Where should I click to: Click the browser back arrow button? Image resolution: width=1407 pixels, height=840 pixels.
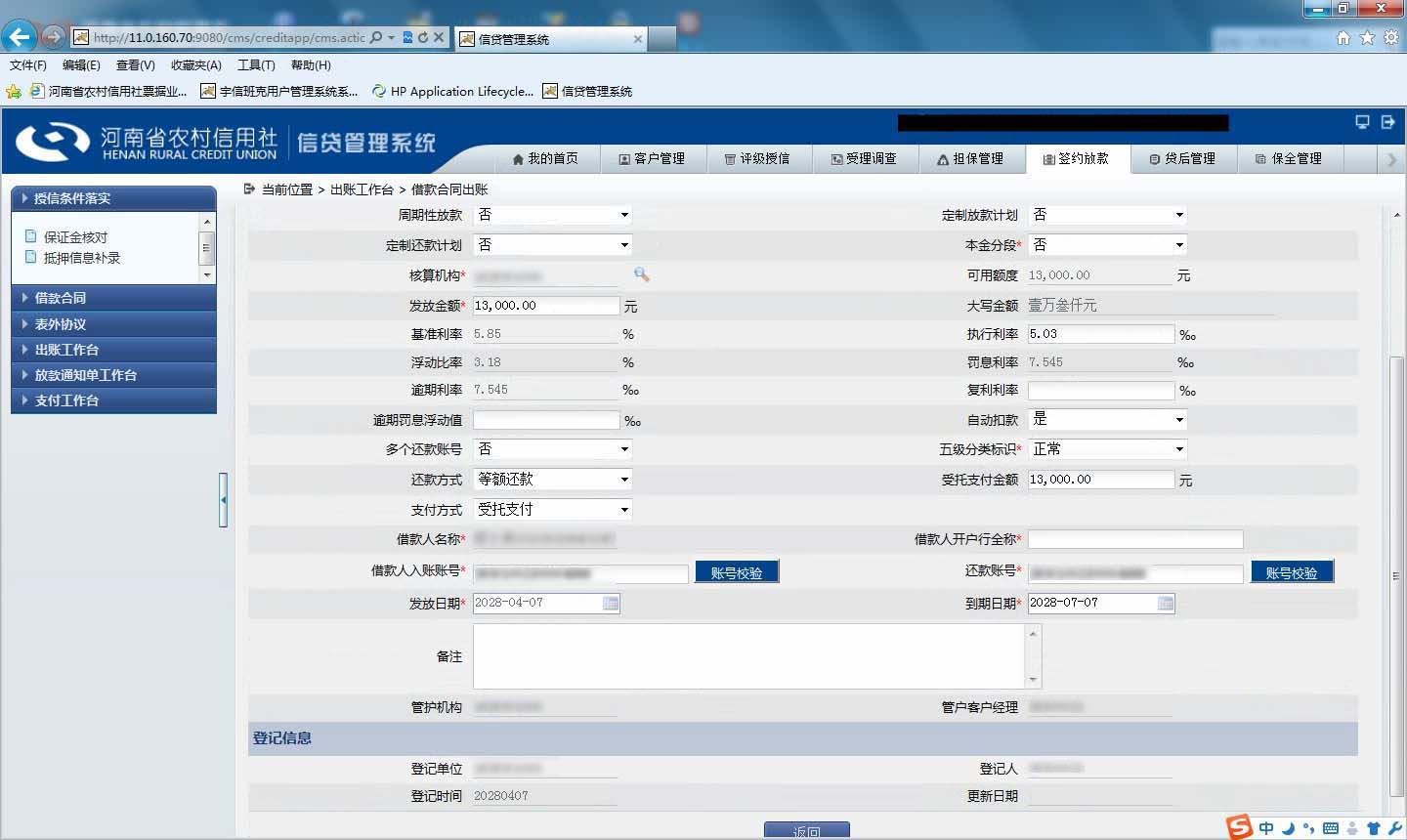click(x=20, y=37)
